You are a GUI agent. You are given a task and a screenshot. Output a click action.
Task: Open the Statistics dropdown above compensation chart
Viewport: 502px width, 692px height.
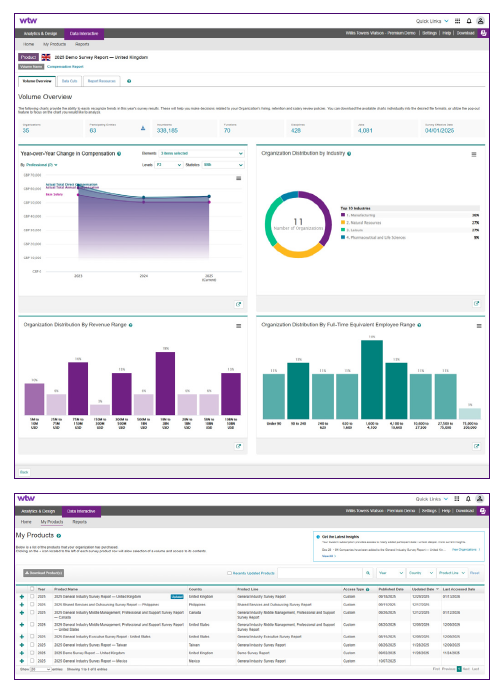[223, 165]
